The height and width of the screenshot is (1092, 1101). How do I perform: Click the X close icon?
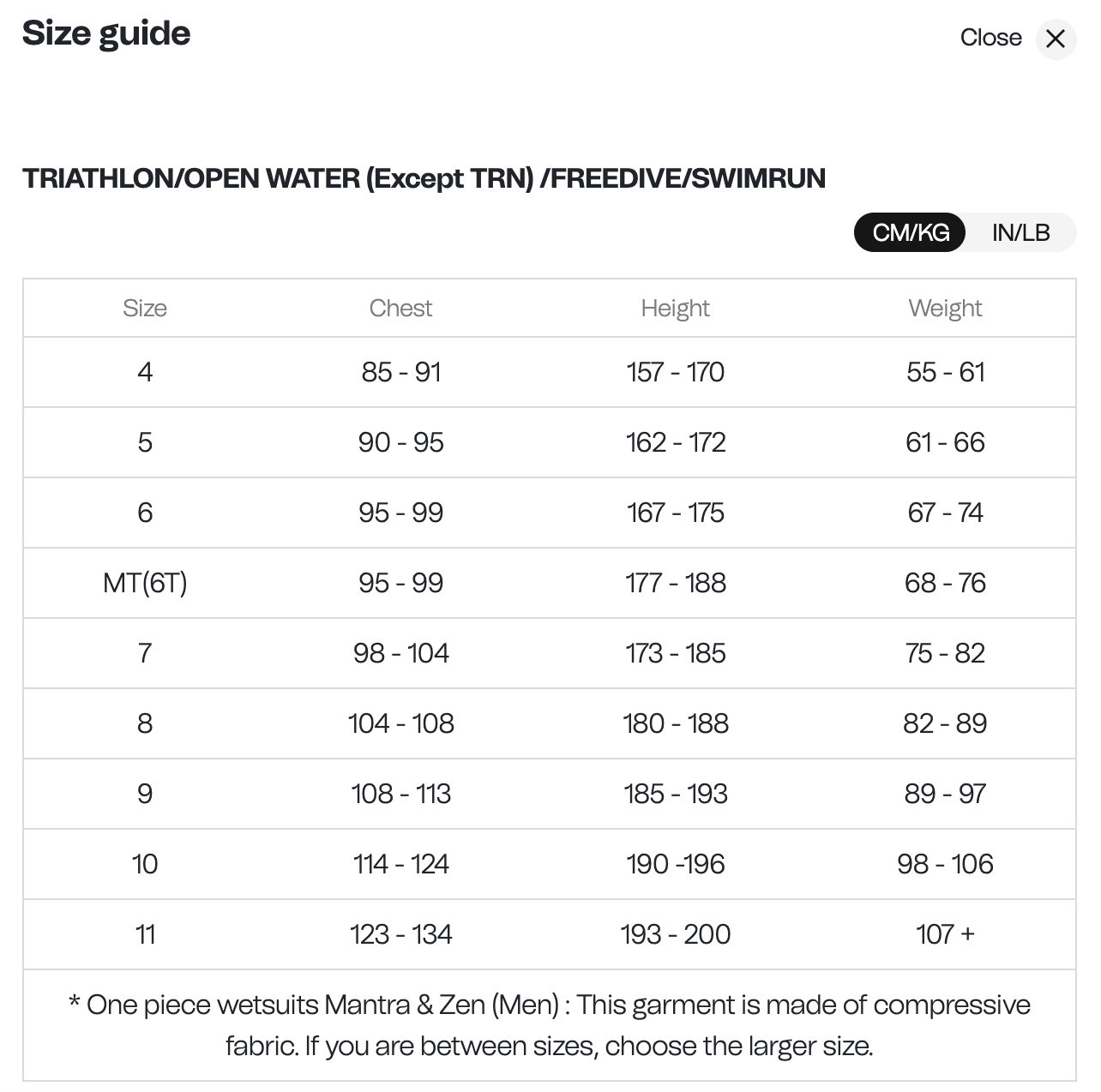[1056, 39]
